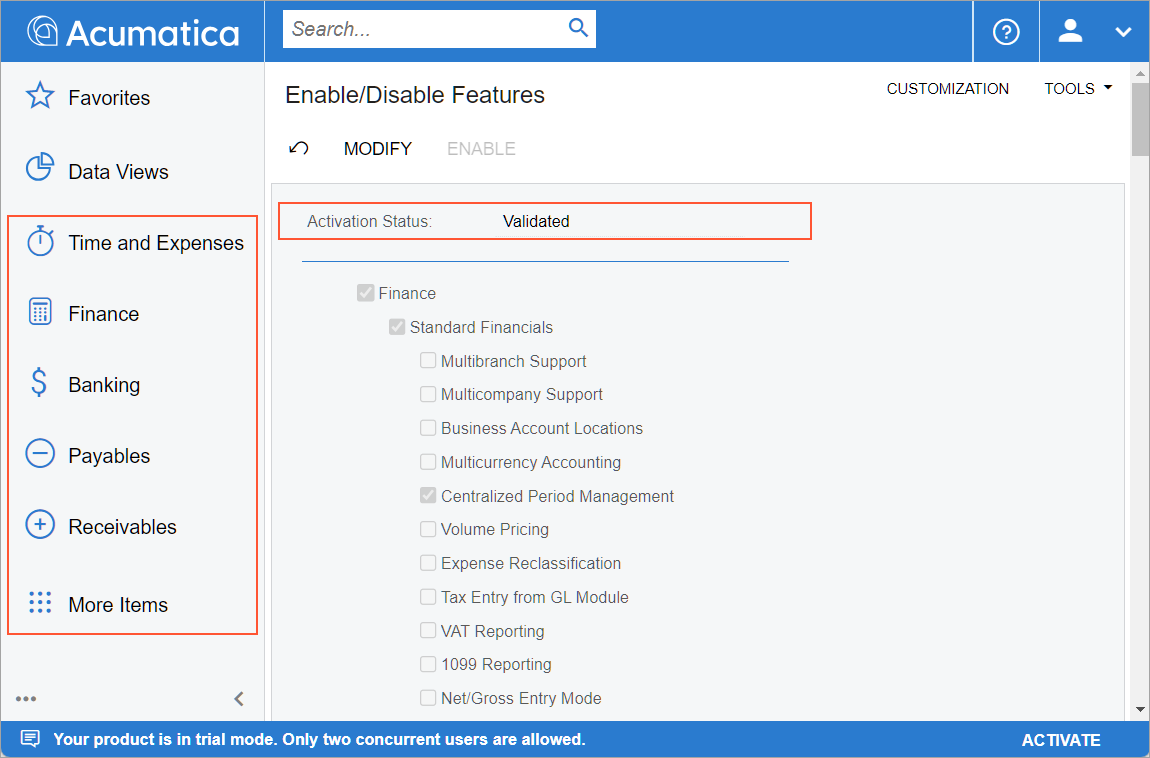The height and width of the screenshot is (758, 1150).
Task: Open Favorites star icon in sidebar
Action: [x=40, y=97]
